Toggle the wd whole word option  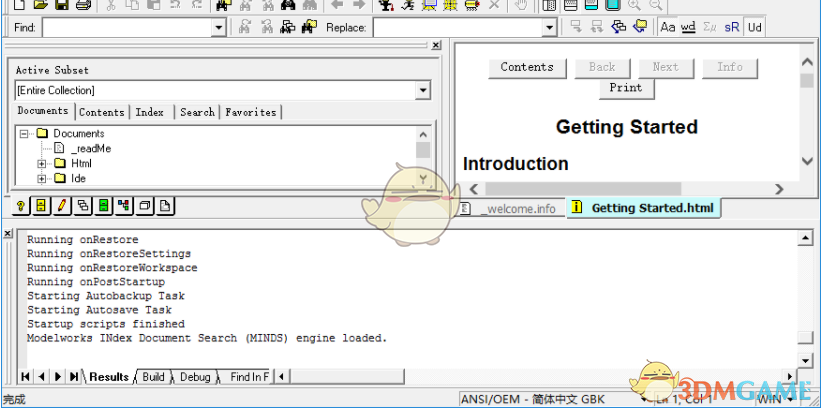click(x=688, y=27)
